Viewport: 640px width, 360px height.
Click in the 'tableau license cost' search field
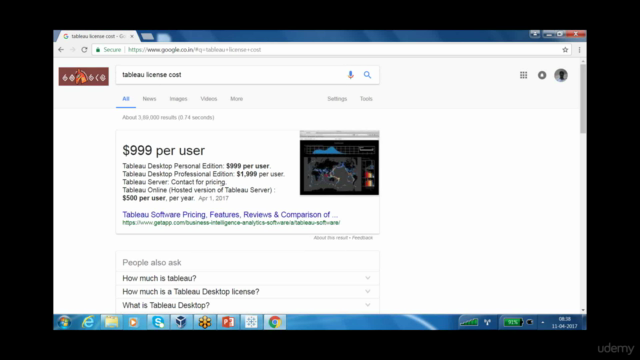[x=231, y=75]
